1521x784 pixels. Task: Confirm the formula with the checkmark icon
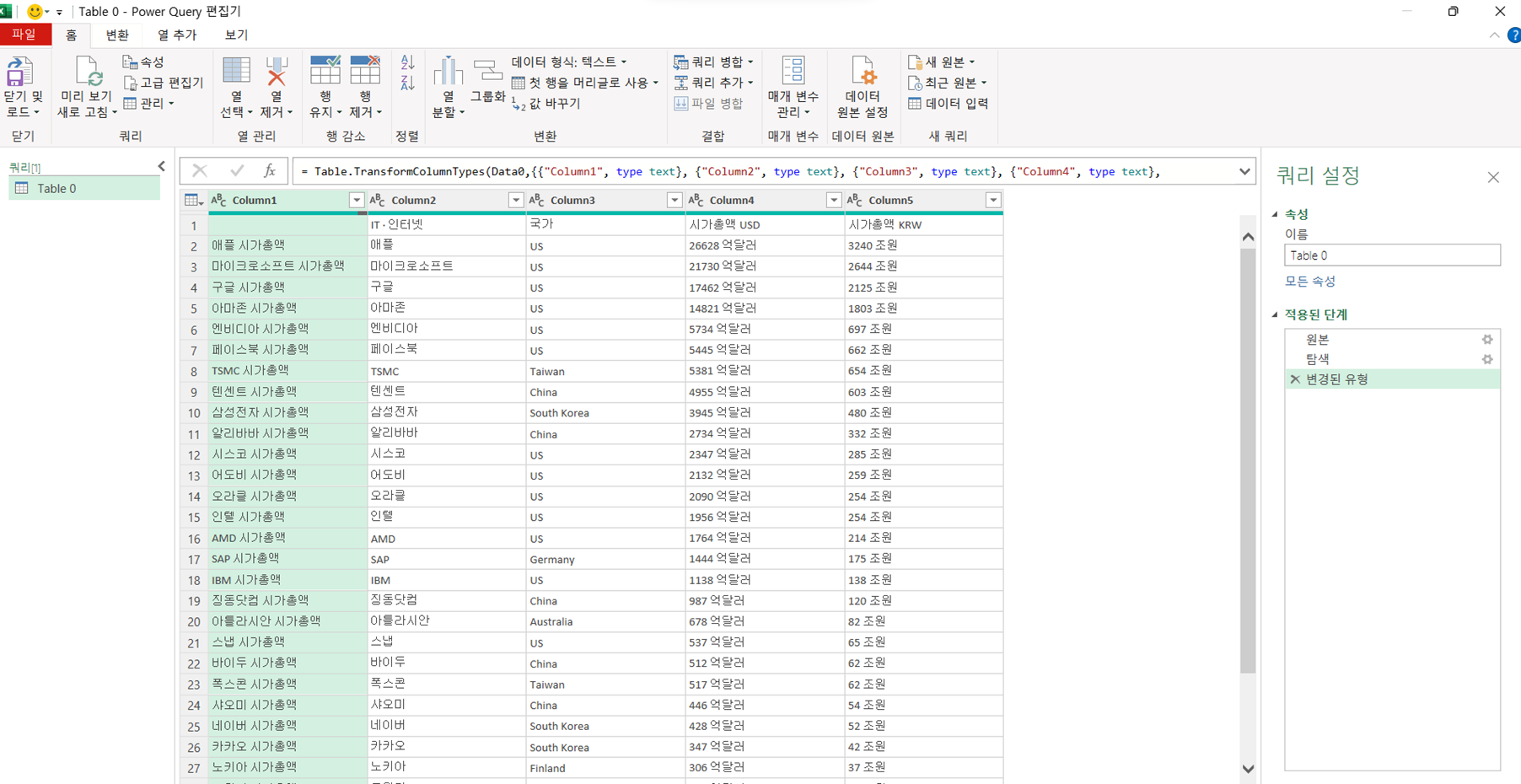(237, 171)
